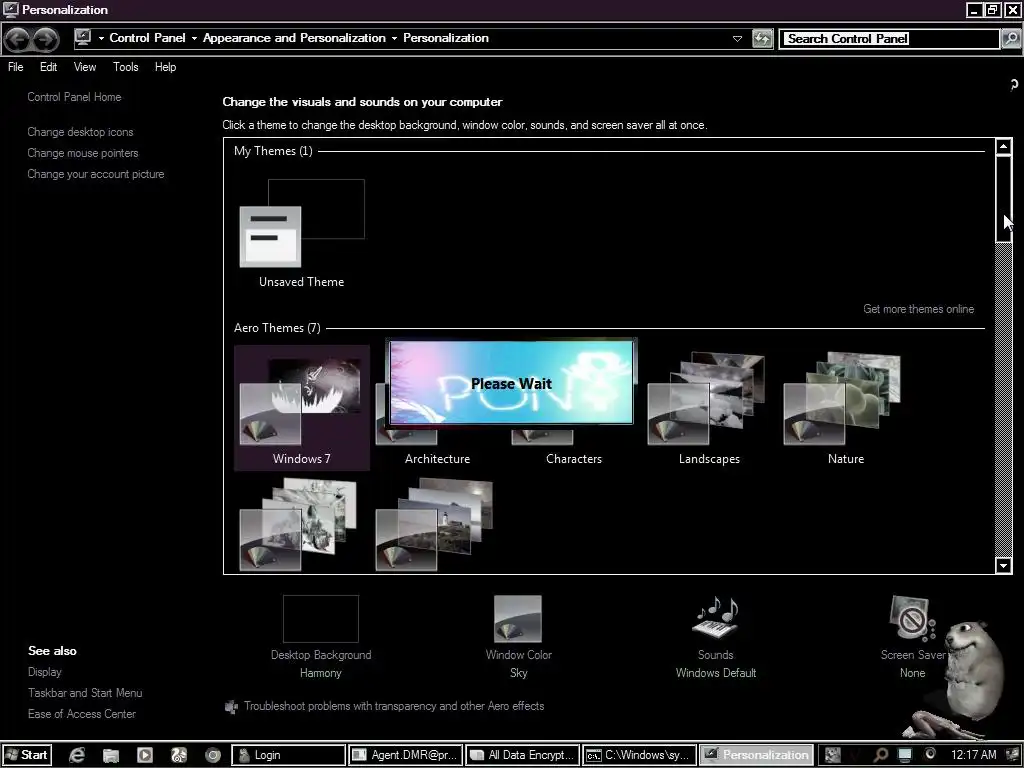This screenshot has width=1024, height=768.
Task: Open the media player icon on taskbar
Action: (145, 755)
